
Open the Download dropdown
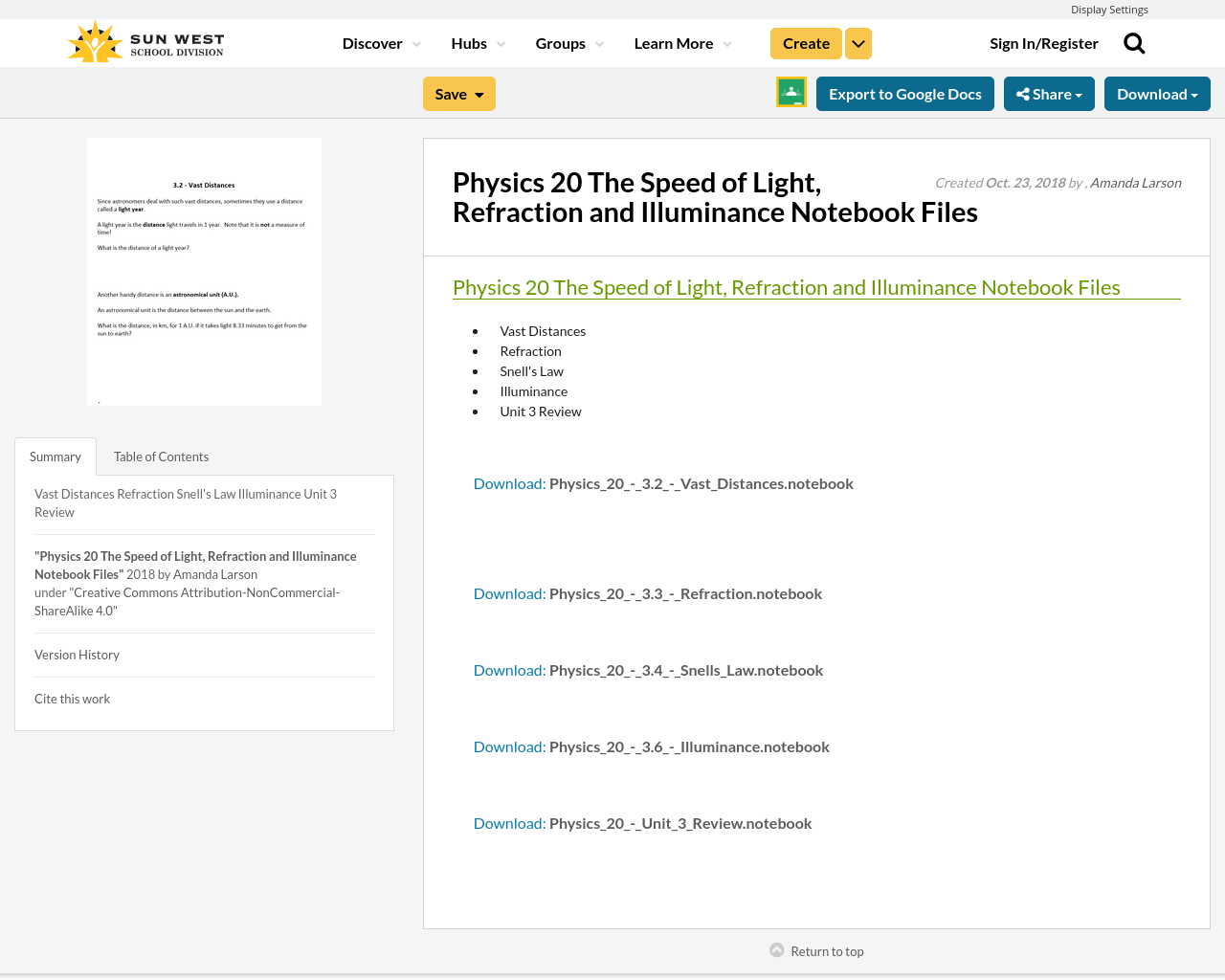point(1156,94)
